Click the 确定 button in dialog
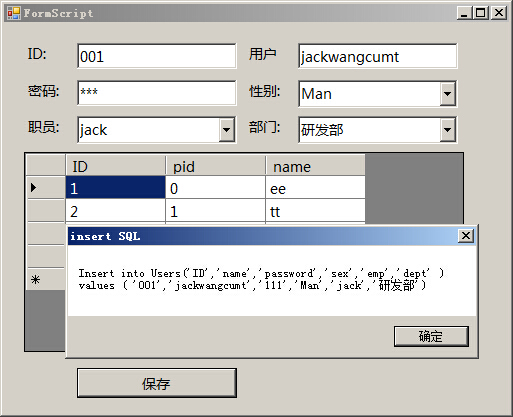513x417 pixels. [x=431, y=336]
